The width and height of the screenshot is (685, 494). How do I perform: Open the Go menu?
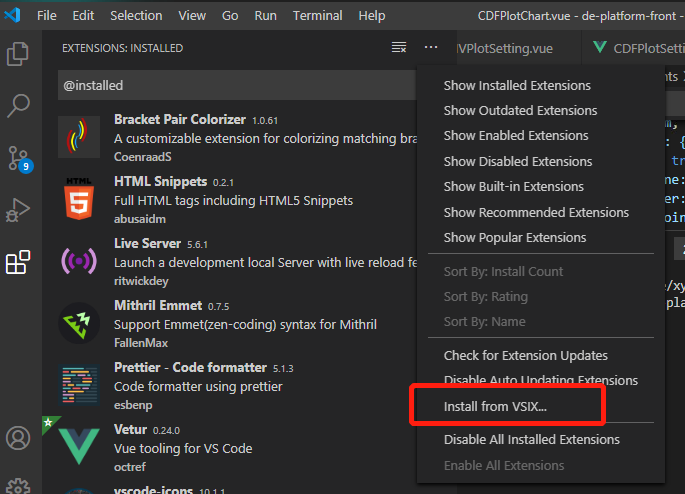pos(230,16)
